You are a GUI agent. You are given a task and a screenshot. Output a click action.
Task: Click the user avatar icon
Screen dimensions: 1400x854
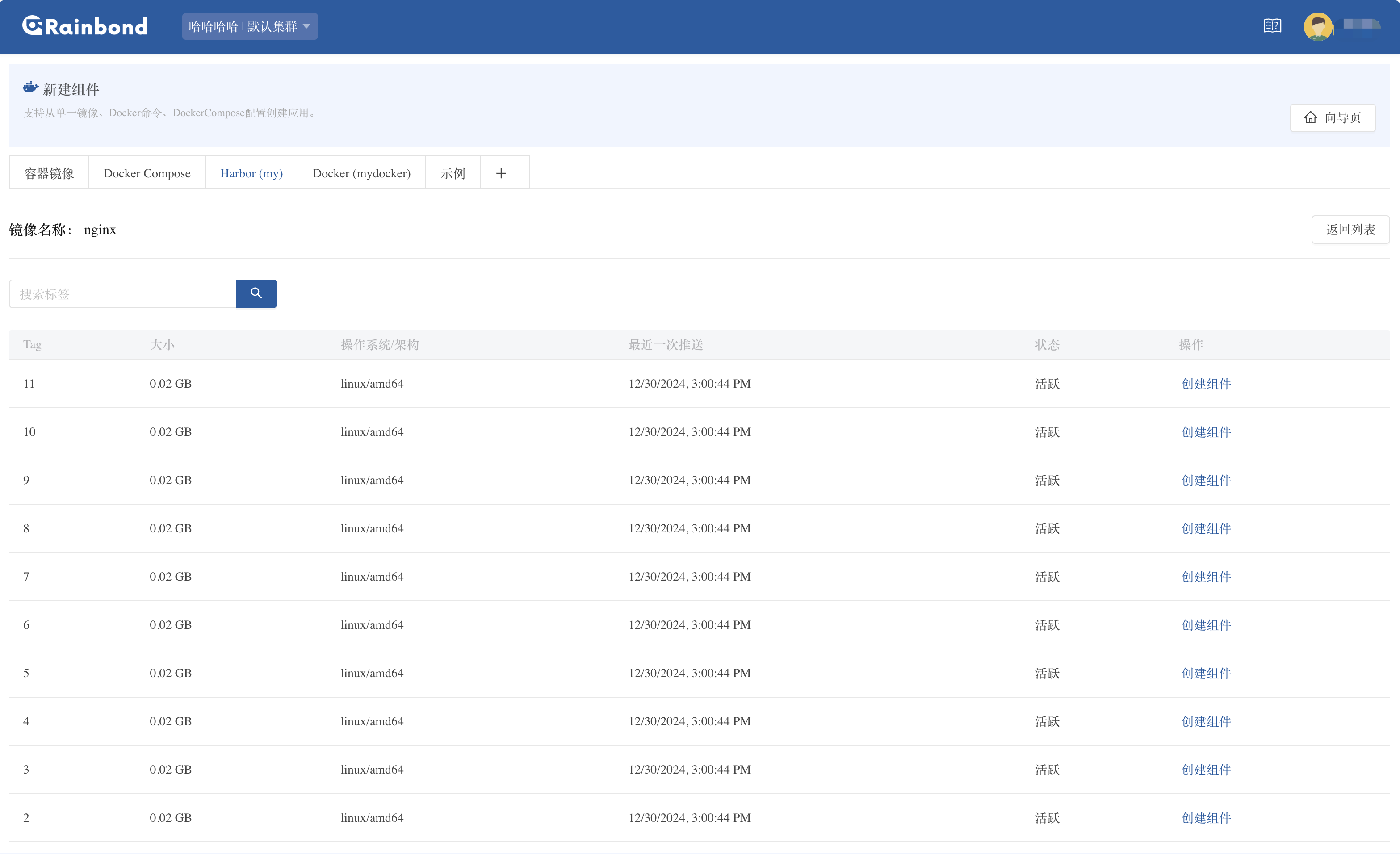pyautogui.click(x=1318, y=26)
